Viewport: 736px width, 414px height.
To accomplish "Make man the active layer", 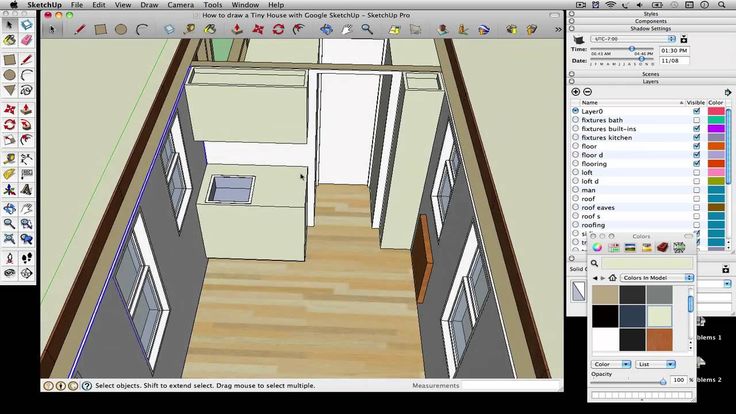I will [x=575, y=190].
